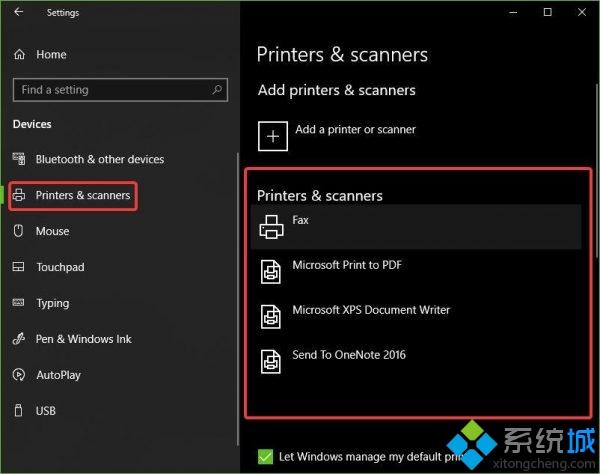Click the Touchpad icon in sidebar
This screenshot has width=600, height=474.
point(18,267)
